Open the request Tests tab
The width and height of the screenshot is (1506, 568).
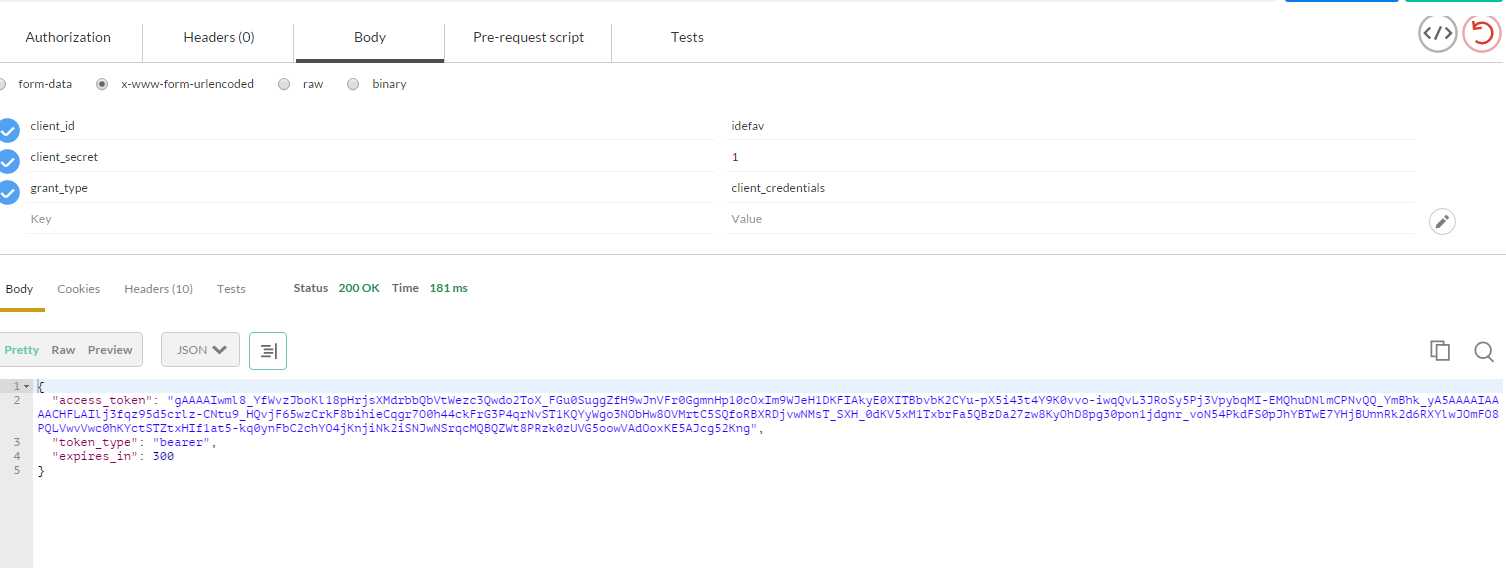pos(687,37)
